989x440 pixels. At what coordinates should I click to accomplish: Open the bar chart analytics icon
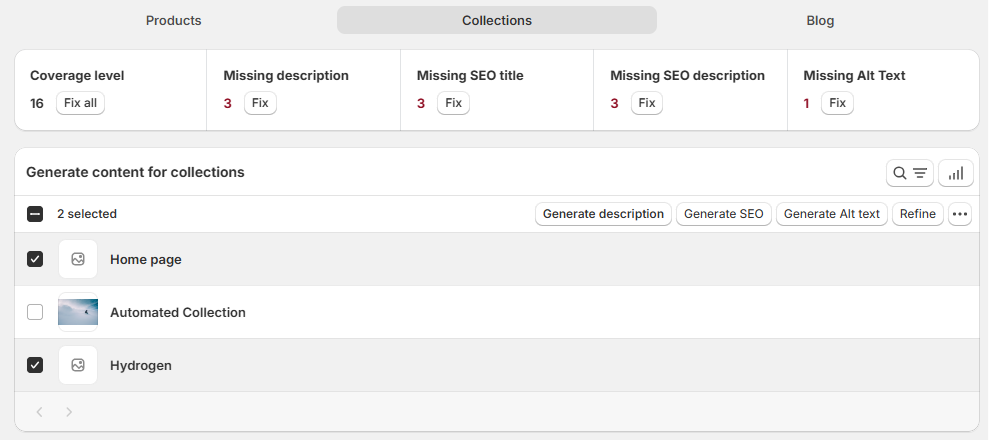956,173
